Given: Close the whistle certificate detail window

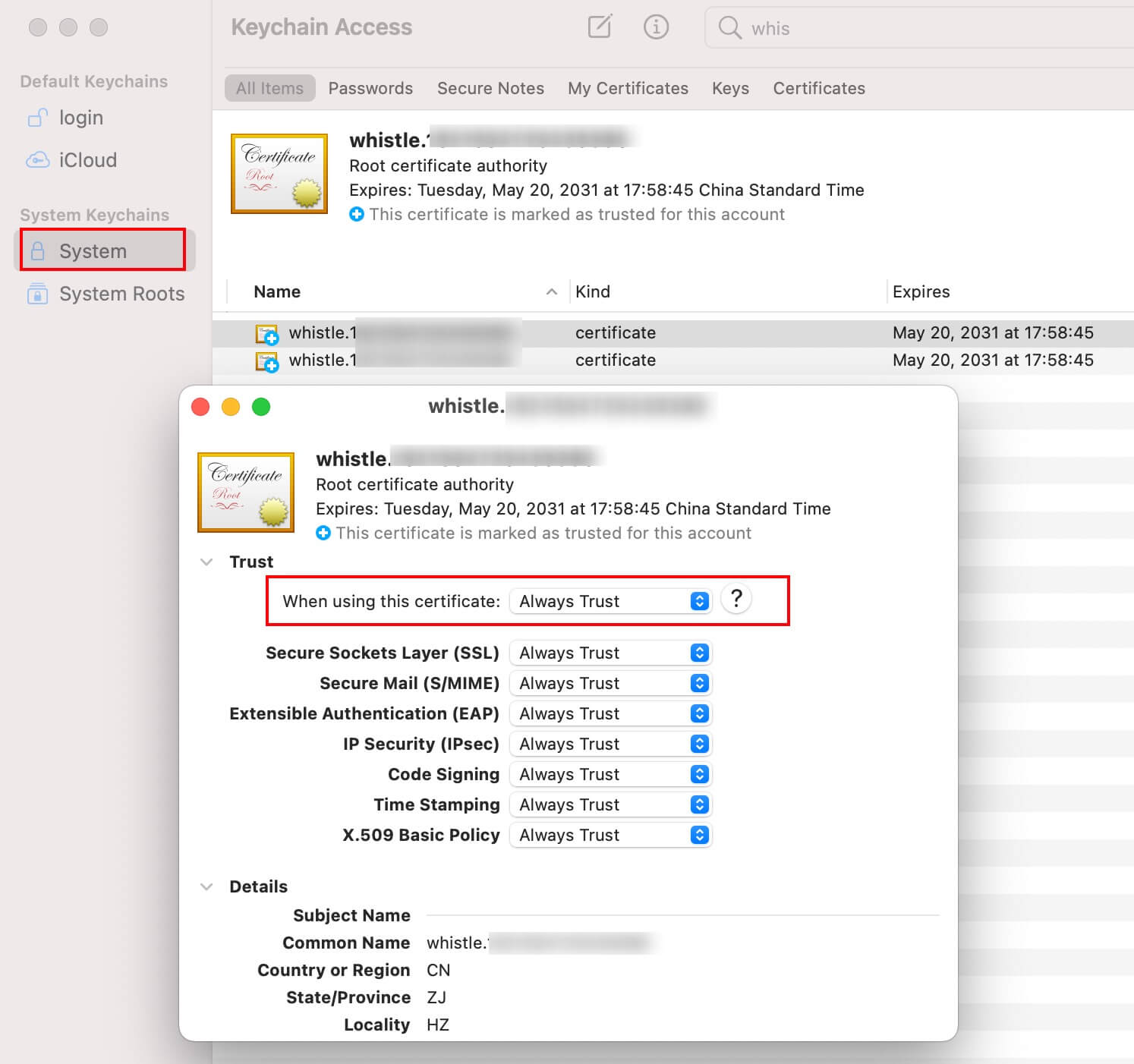Looking at the screenshot, I should [200, 407].
